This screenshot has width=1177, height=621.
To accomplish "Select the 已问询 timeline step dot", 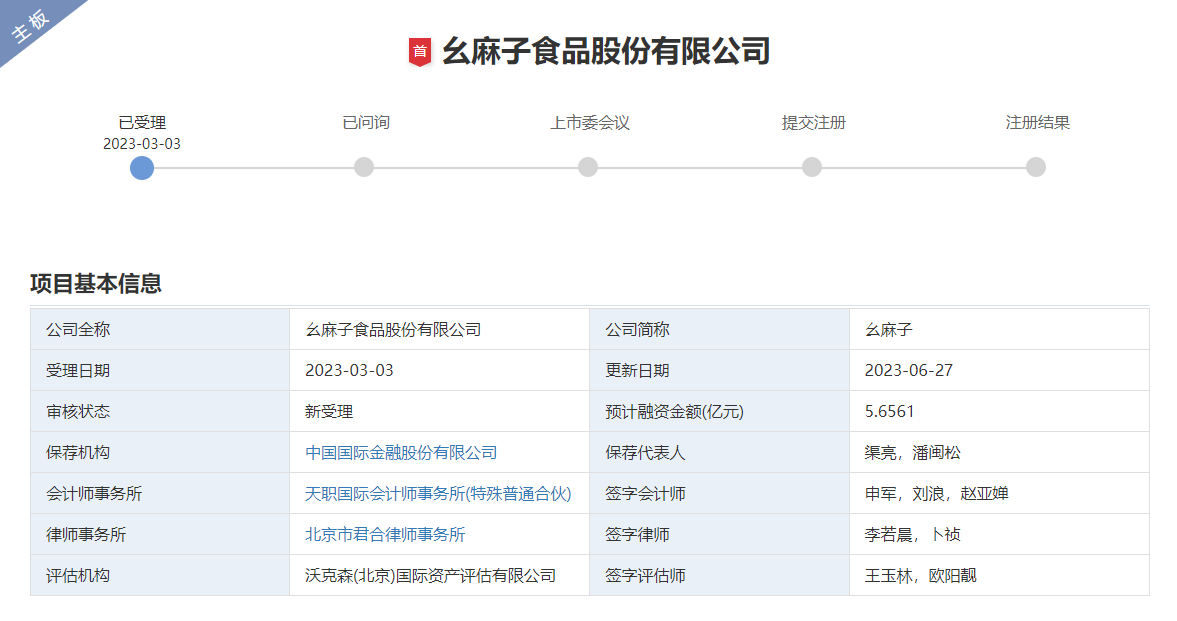I will [x=364, y=167].
